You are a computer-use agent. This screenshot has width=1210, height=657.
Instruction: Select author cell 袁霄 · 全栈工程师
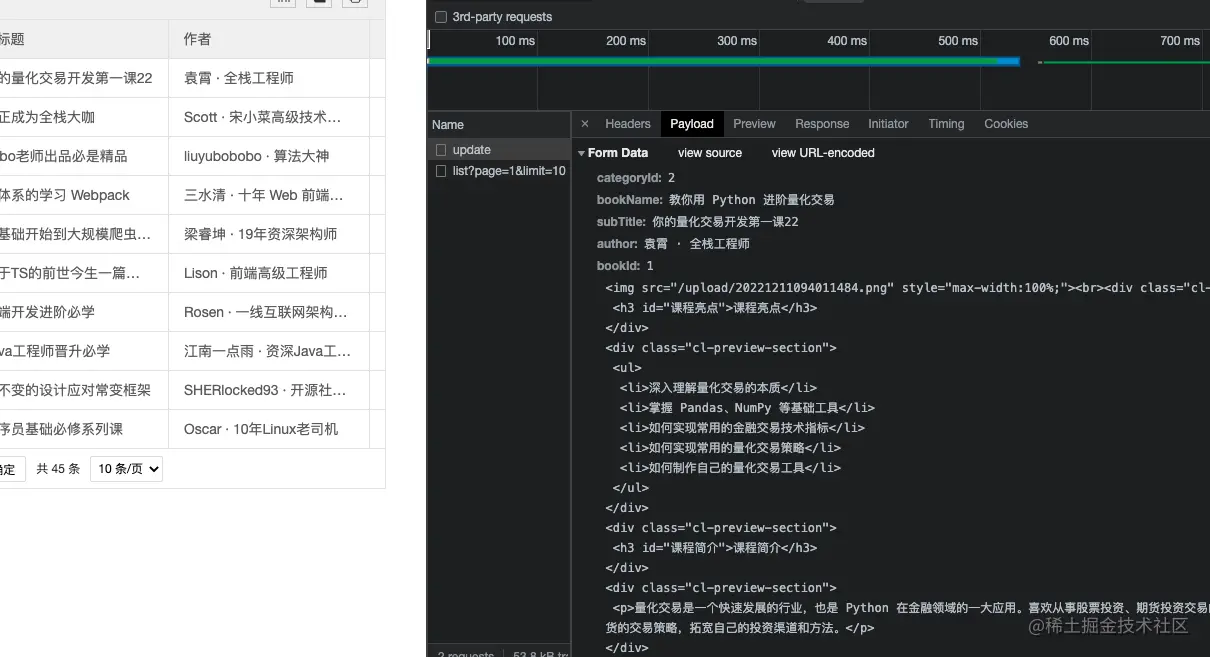(269, 78)
